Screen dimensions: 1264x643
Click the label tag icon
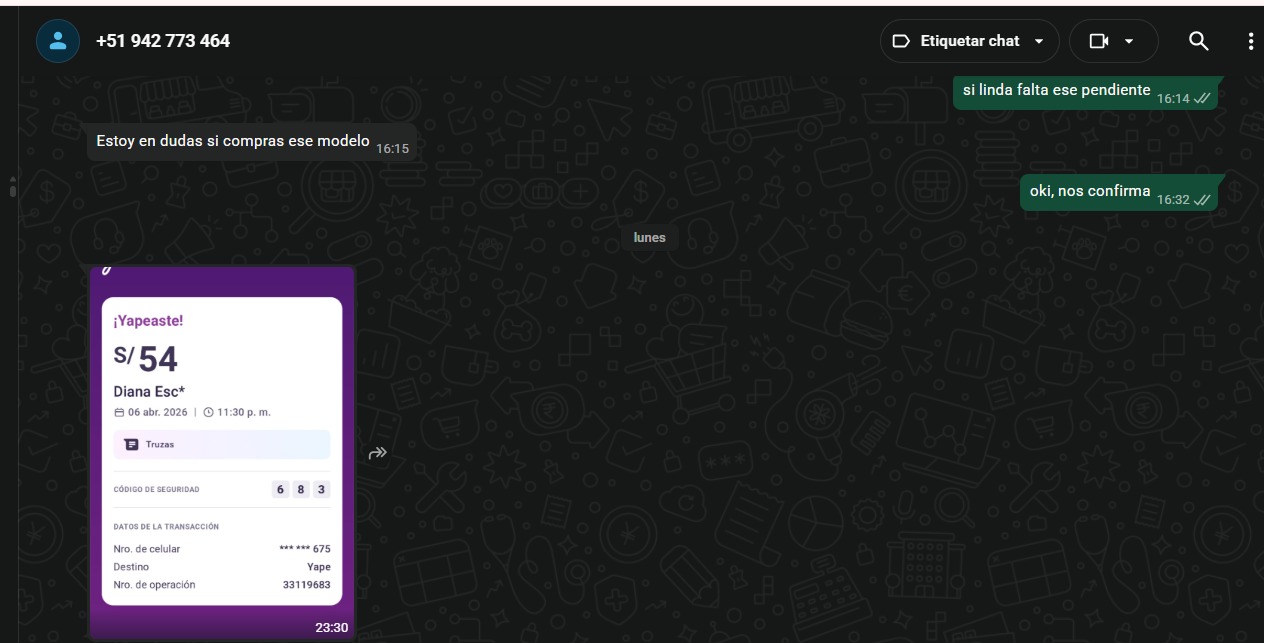[900, 41]
